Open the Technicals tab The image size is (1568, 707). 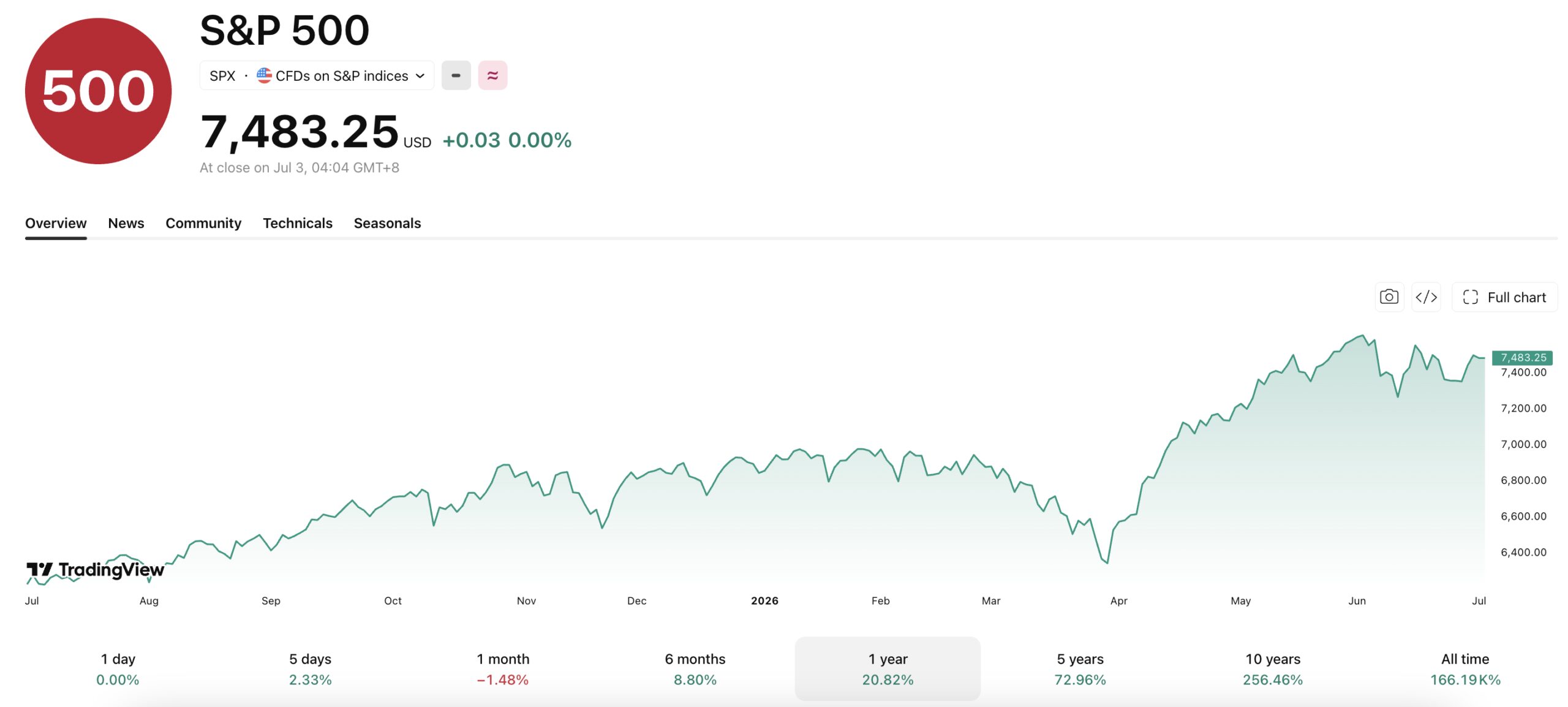pos(298,223)
